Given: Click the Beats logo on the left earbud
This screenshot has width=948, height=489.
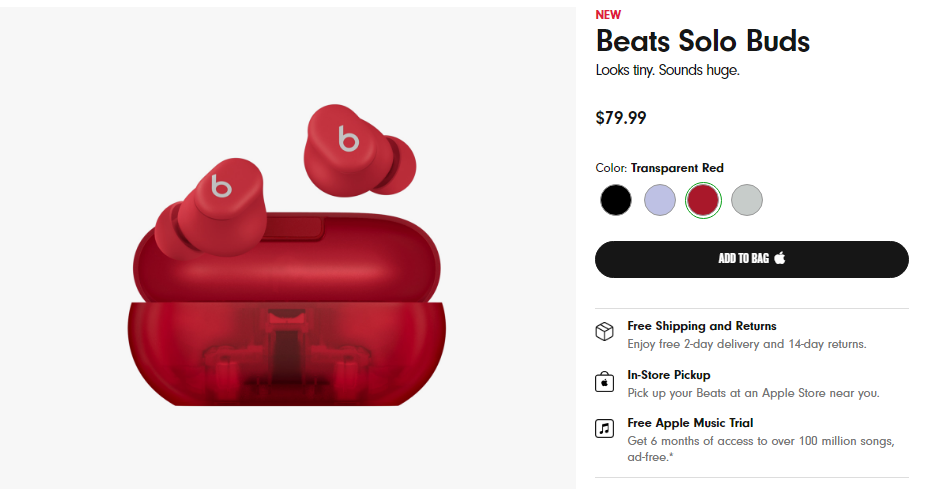Looking at the screenshot, I should (222, 186).
